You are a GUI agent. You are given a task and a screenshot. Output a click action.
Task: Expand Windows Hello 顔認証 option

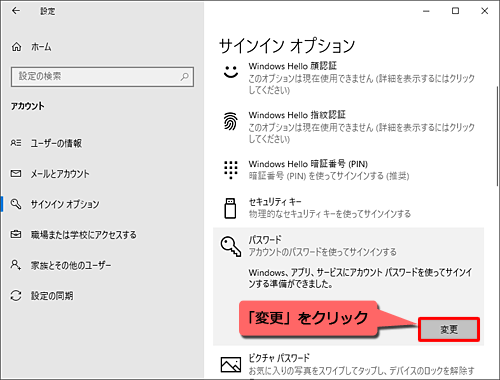point(348,78)
